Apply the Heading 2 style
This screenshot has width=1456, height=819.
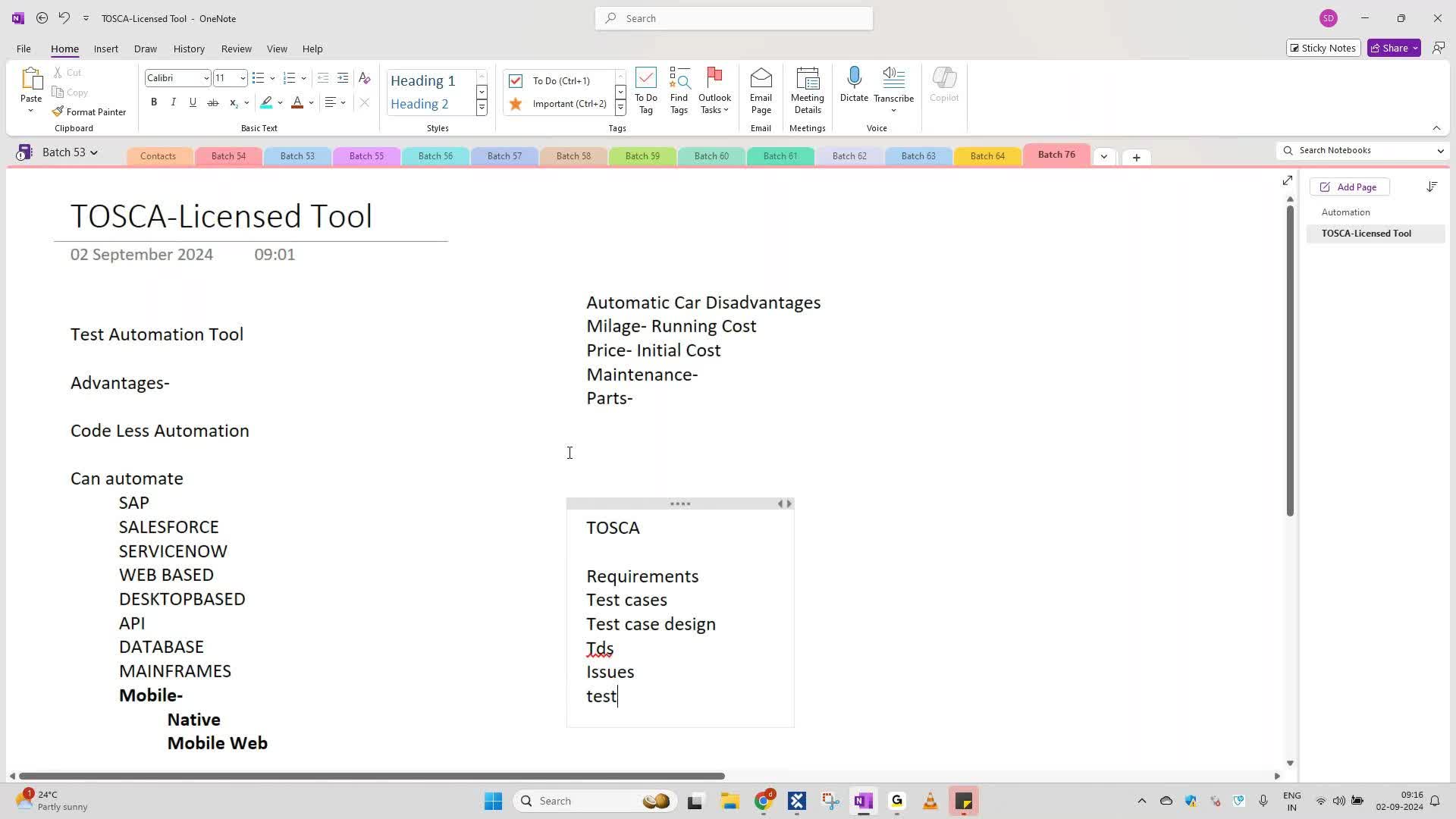coord(419,104)
